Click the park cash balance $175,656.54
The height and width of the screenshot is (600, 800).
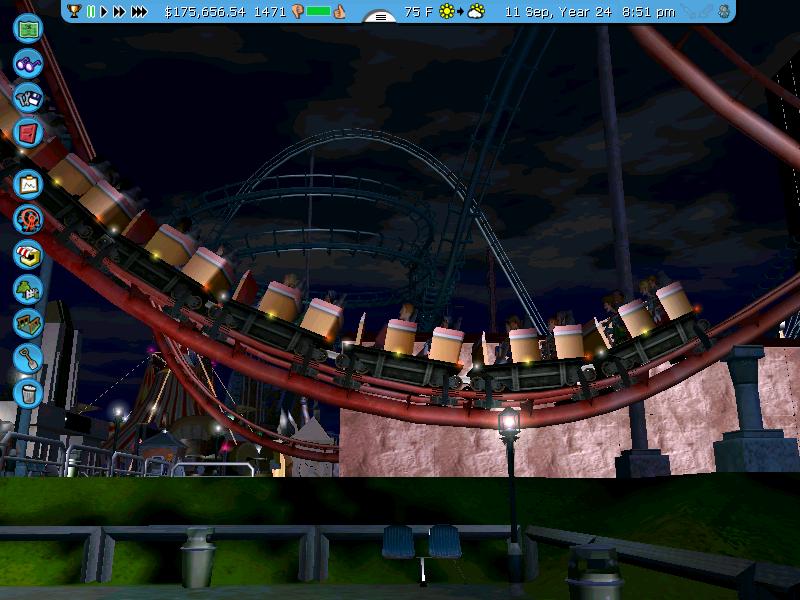pyautogui.click(x=205, y=12)
